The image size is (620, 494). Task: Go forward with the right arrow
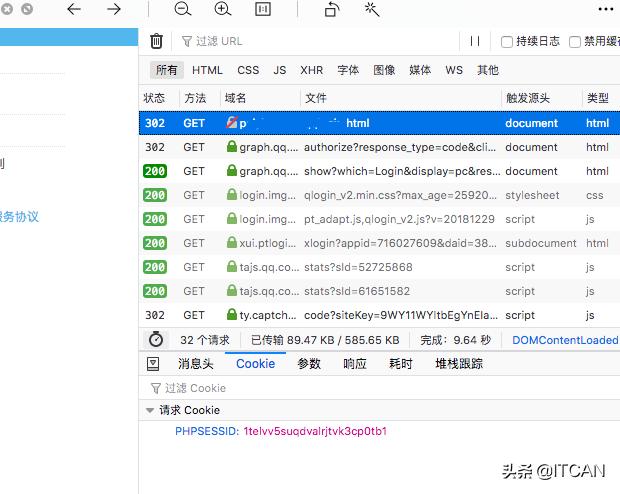pyautogui.click(x=114, y=9)
